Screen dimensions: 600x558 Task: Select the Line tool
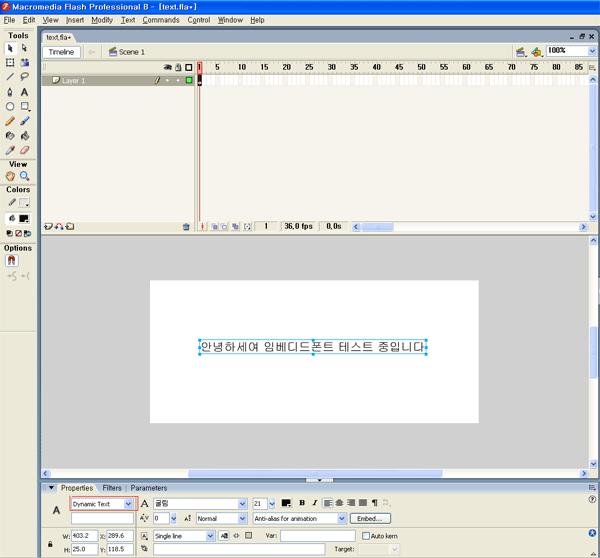[x=10, y=77]
